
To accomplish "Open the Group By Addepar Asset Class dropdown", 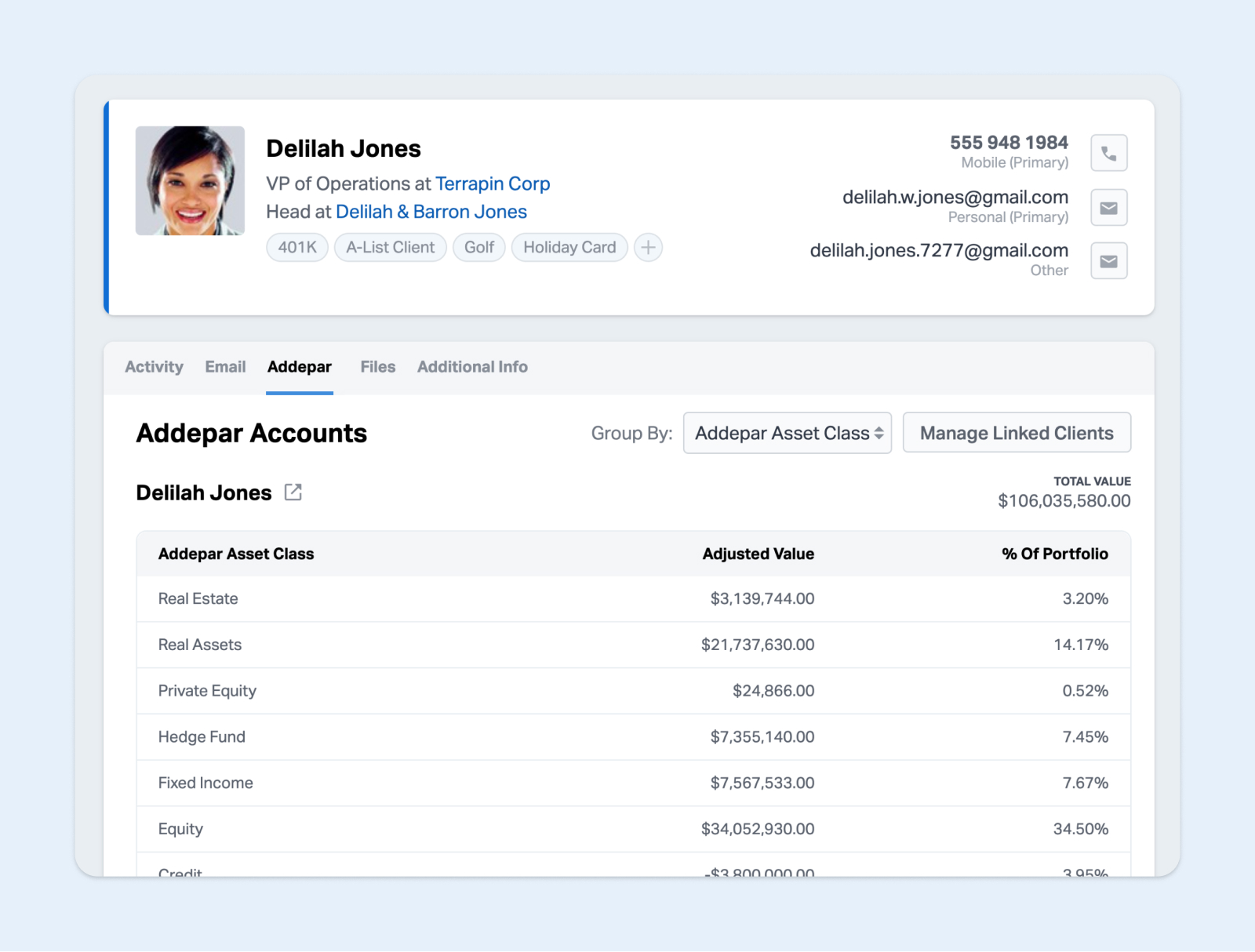I will click(787, 433).
